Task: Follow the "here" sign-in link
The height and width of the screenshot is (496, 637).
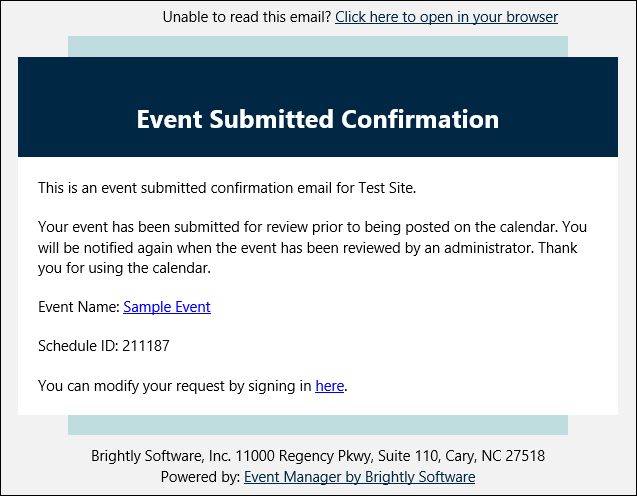Action: [x=329, y=385]
